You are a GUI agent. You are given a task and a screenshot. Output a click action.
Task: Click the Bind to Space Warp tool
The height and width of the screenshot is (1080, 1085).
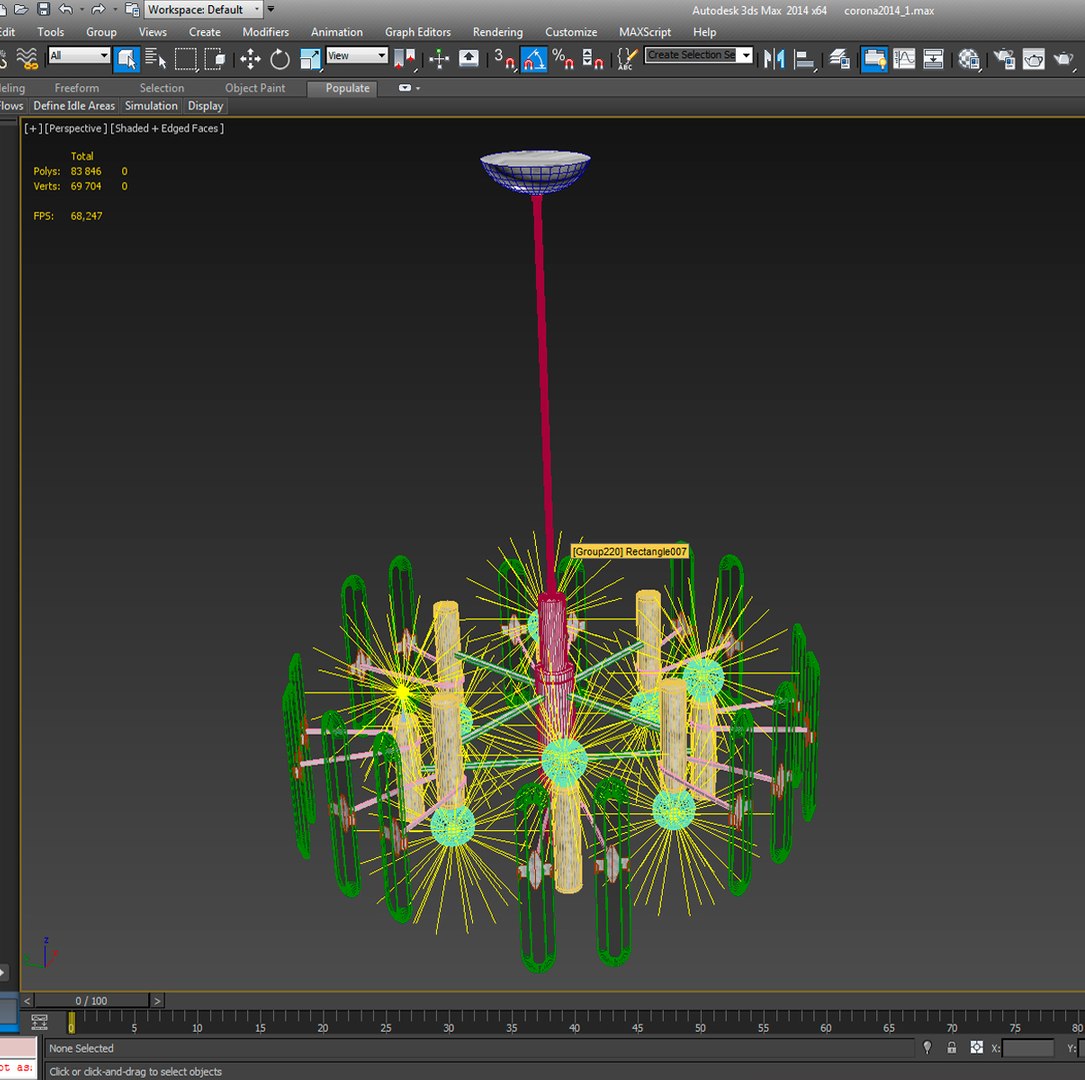tap(27, 59)
